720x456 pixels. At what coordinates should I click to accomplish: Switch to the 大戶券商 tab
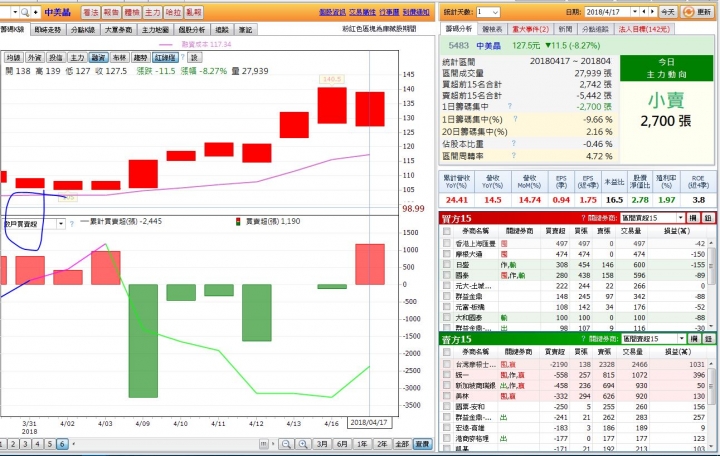pos(118,30)
